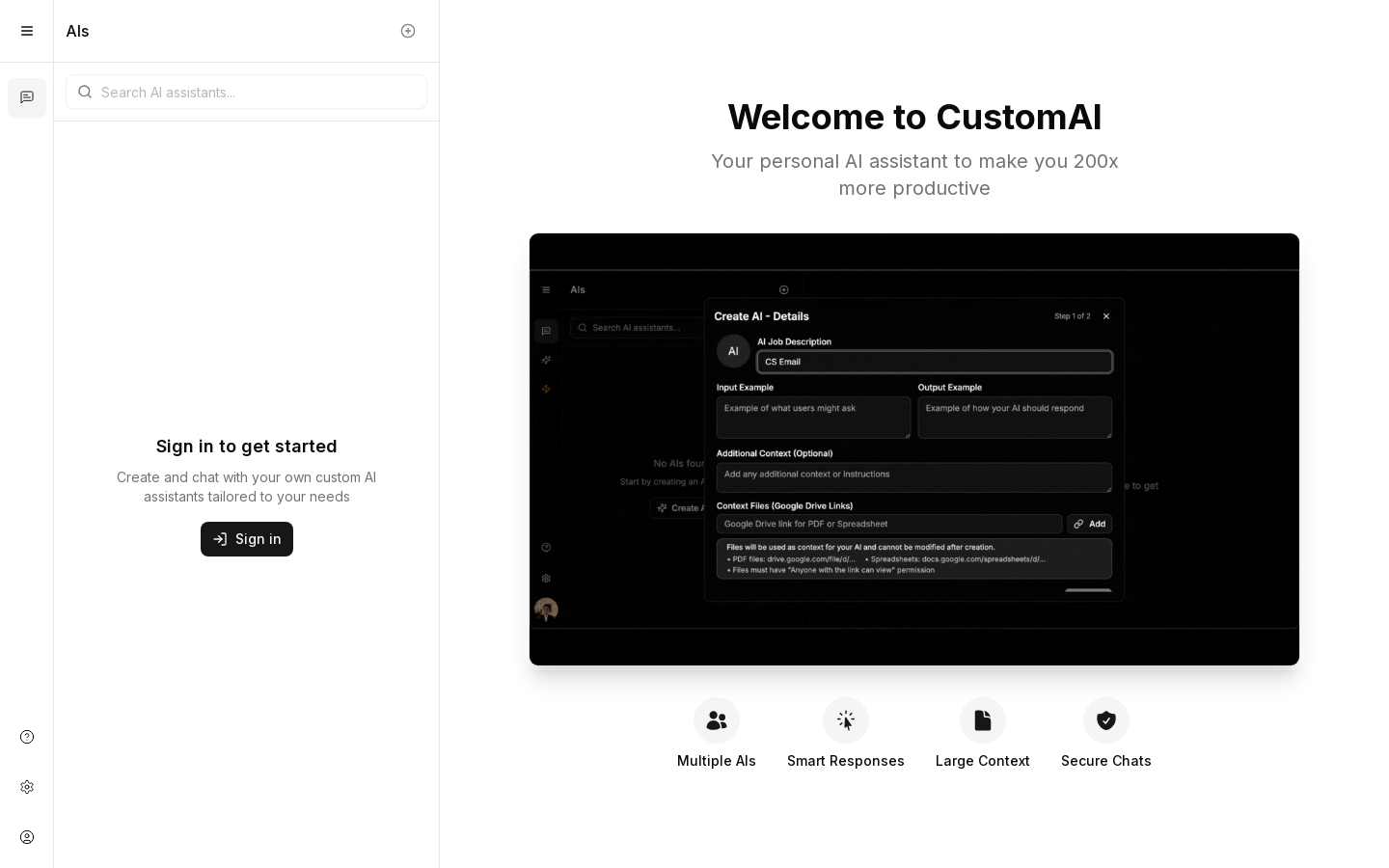Click the Large Context label
Image resolution: width=1389 pixels, height=868 pixels.
click(983, 761)
